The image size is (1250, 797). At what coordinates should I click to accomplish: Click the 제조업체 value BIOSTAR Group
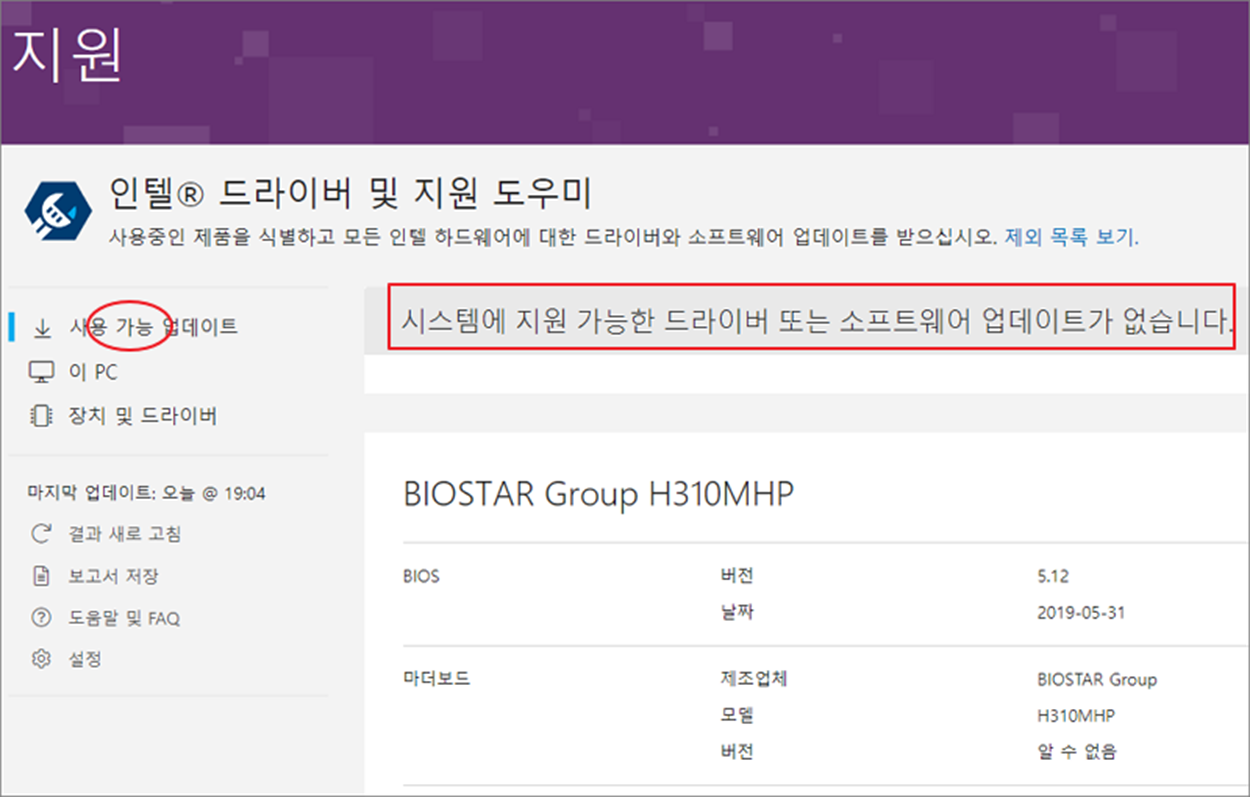[1097, 679]
